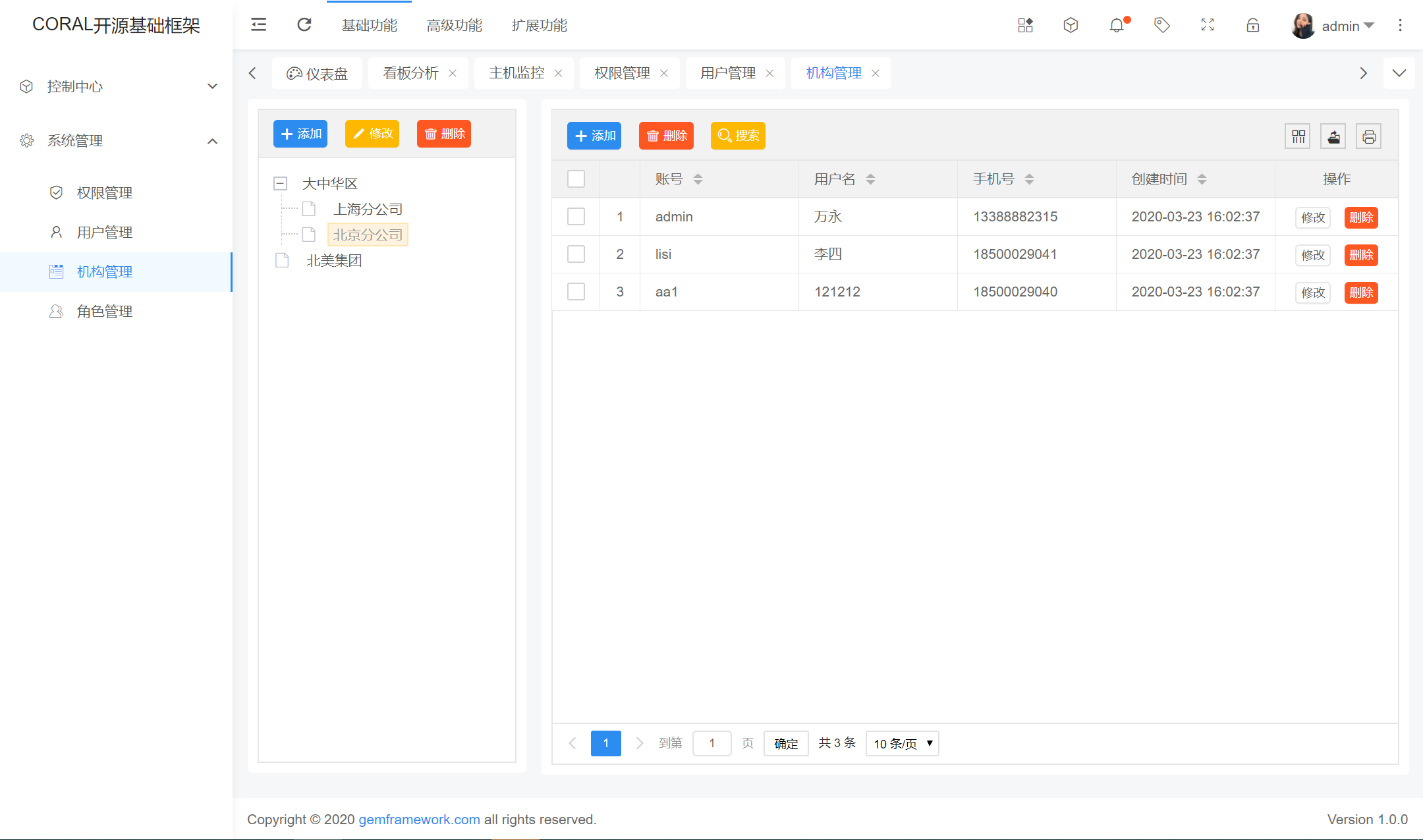Image resolution: width=1423 pixels, height=840 pixels.
Task: Click the 删除 button in the table toolbar
Action: click(x=666, y=136)
